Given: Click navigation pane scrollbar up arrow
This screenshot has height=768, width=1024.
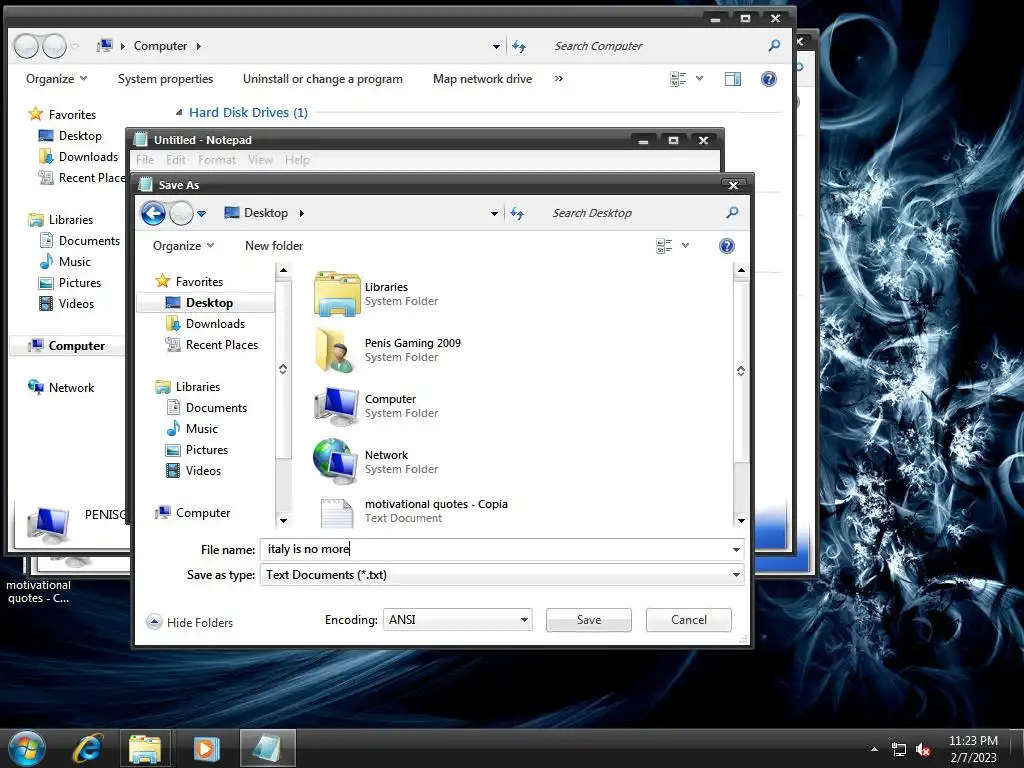Looking at the screenshot, I should [x=283, y=270].
